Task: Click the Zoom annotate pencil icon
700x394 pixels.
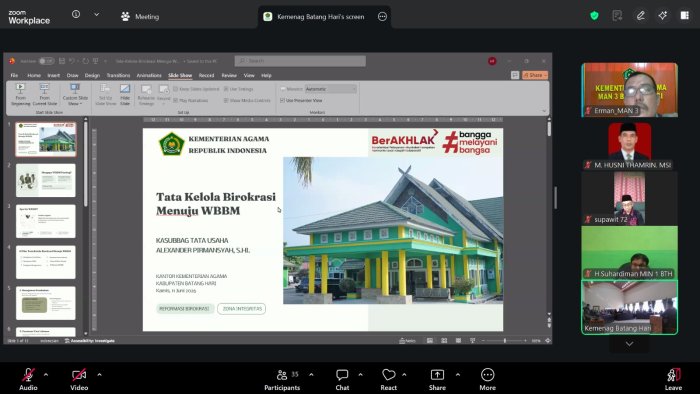Action: [x=640, y=16]
